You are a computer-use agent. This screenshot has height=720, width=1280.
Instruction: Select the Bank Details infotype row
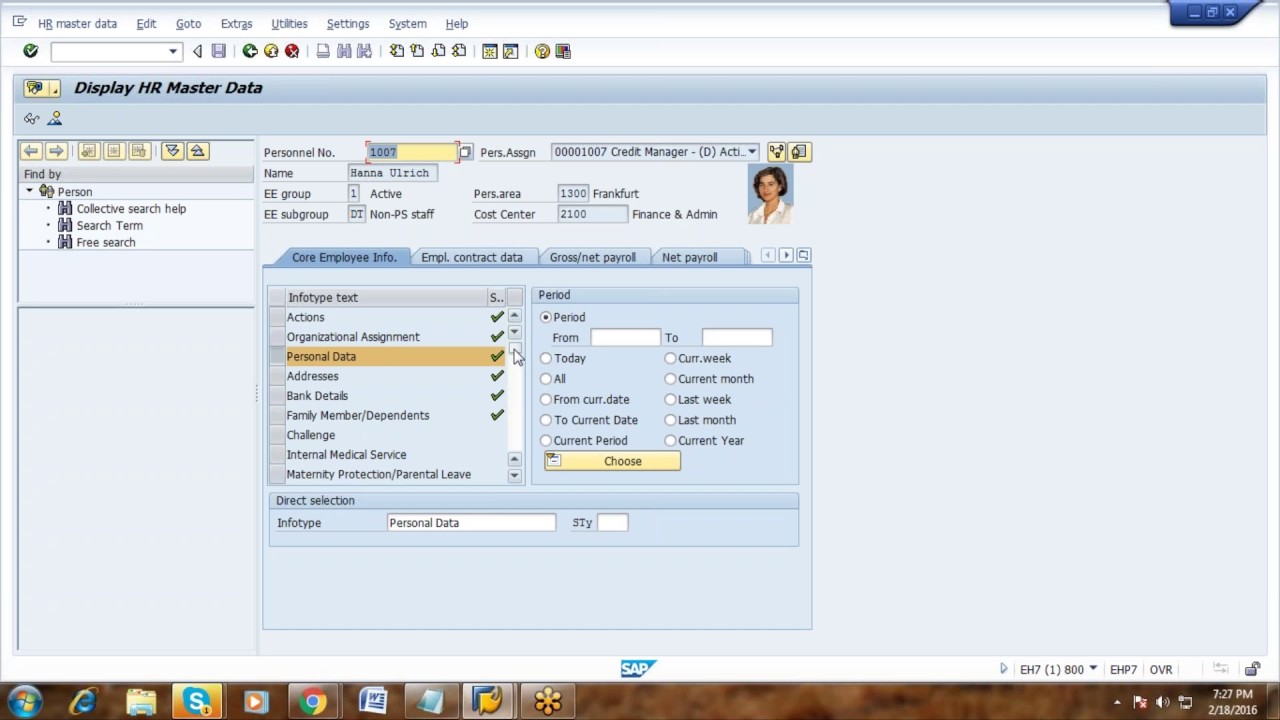coord(387,396)
